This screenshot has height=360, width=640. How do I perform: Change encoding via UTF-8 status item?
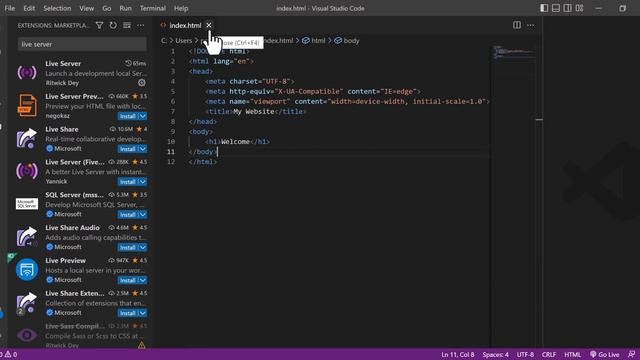click(525, 355)
